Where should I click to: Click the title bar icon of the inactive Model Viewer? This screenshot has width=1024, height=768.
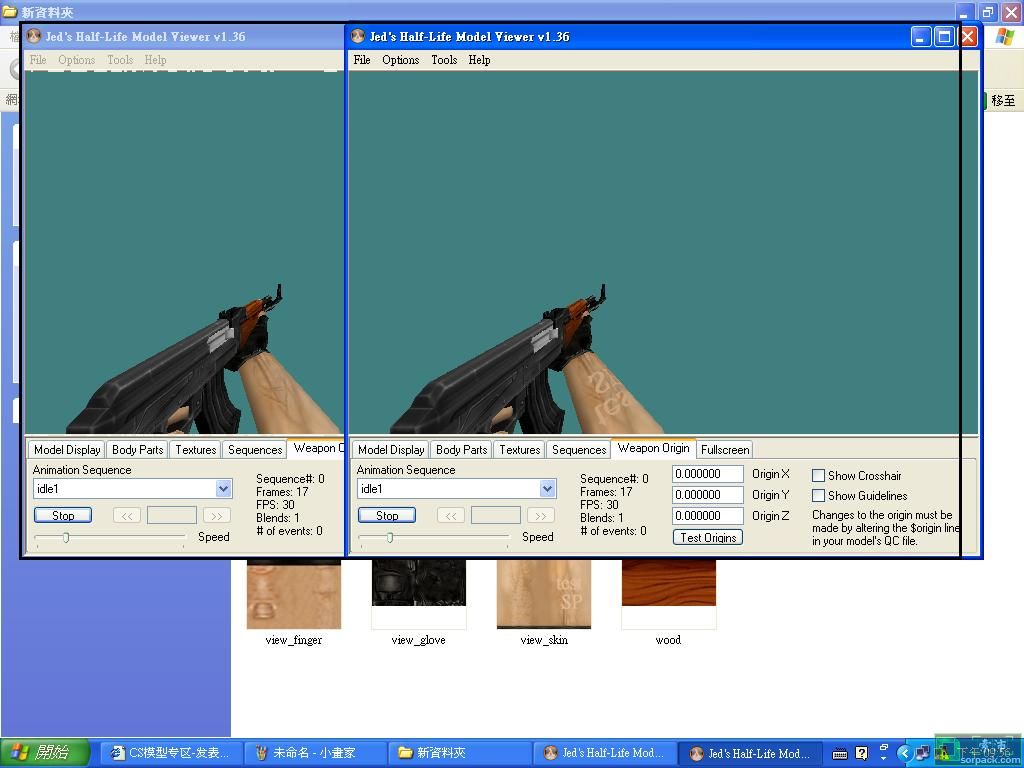point(33,37)
